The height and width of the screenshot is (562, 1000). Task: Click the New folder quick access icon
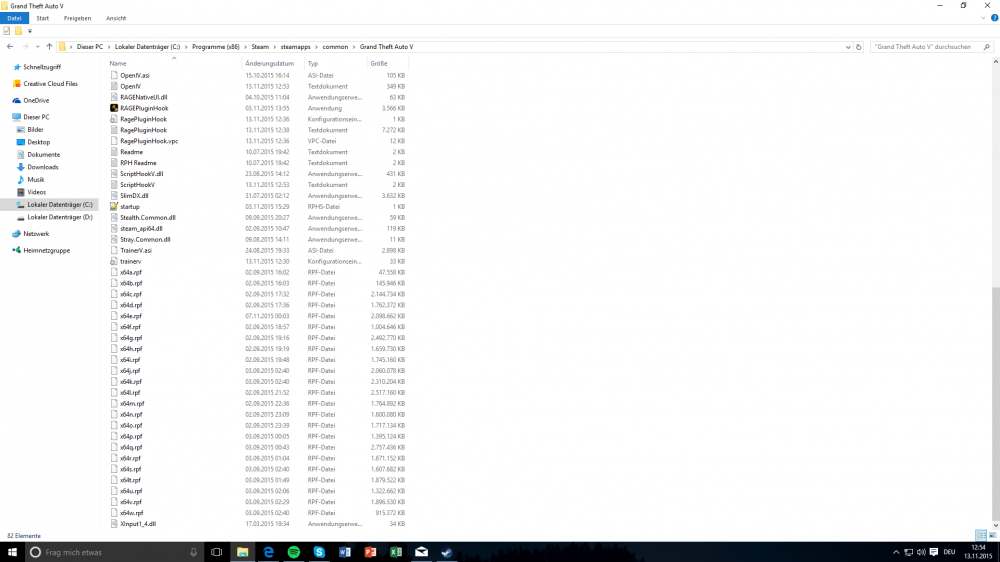point(18,31)
